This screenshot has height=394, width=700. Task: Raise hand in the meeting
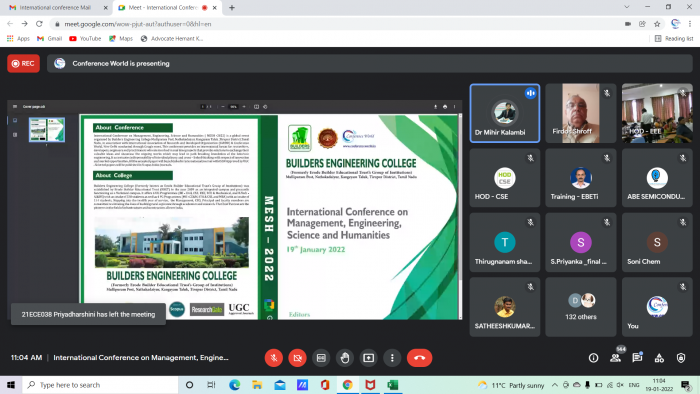pos(345,358)
